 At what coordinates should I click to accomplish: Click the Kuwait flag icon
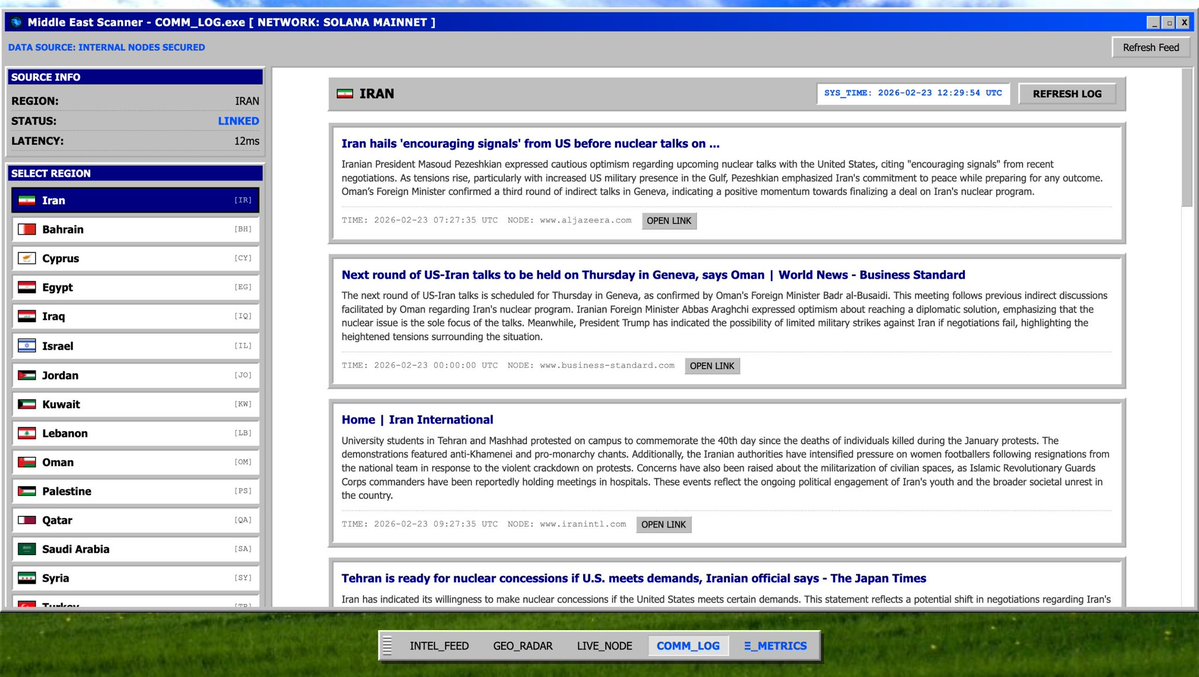tap(27, 405)
